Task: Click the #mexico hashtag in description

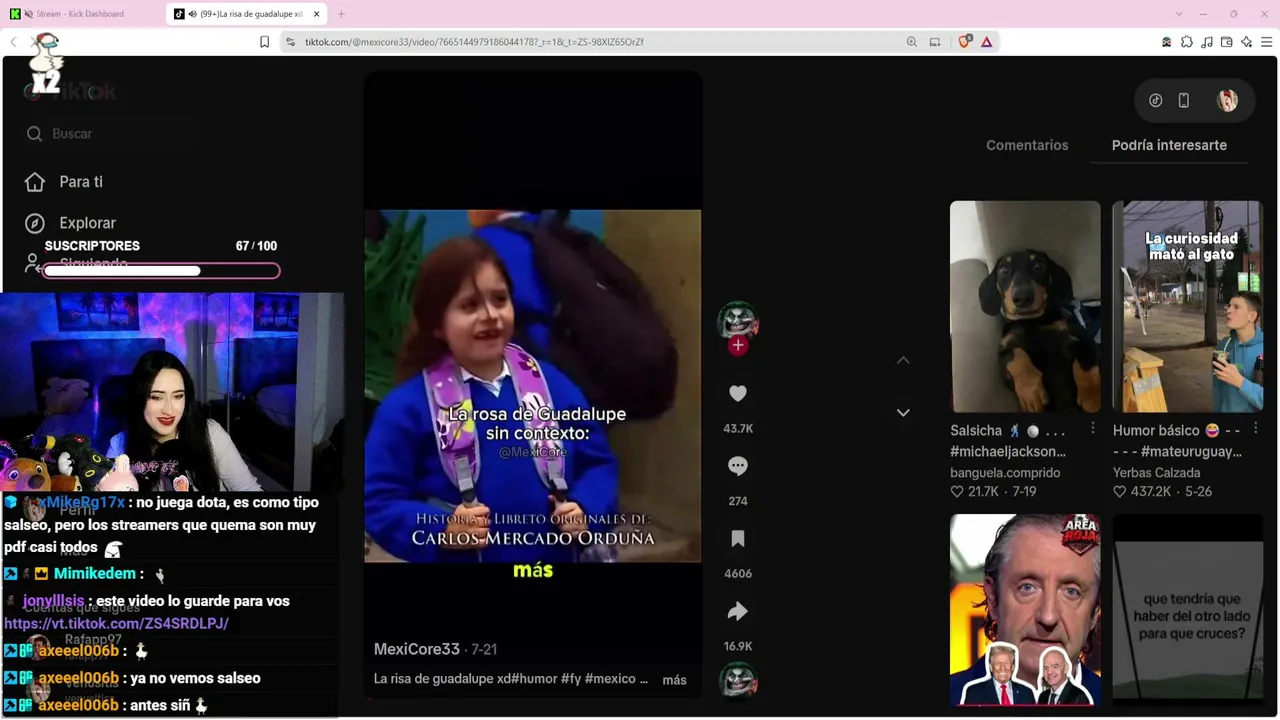Action: click(x=611, y=679)
